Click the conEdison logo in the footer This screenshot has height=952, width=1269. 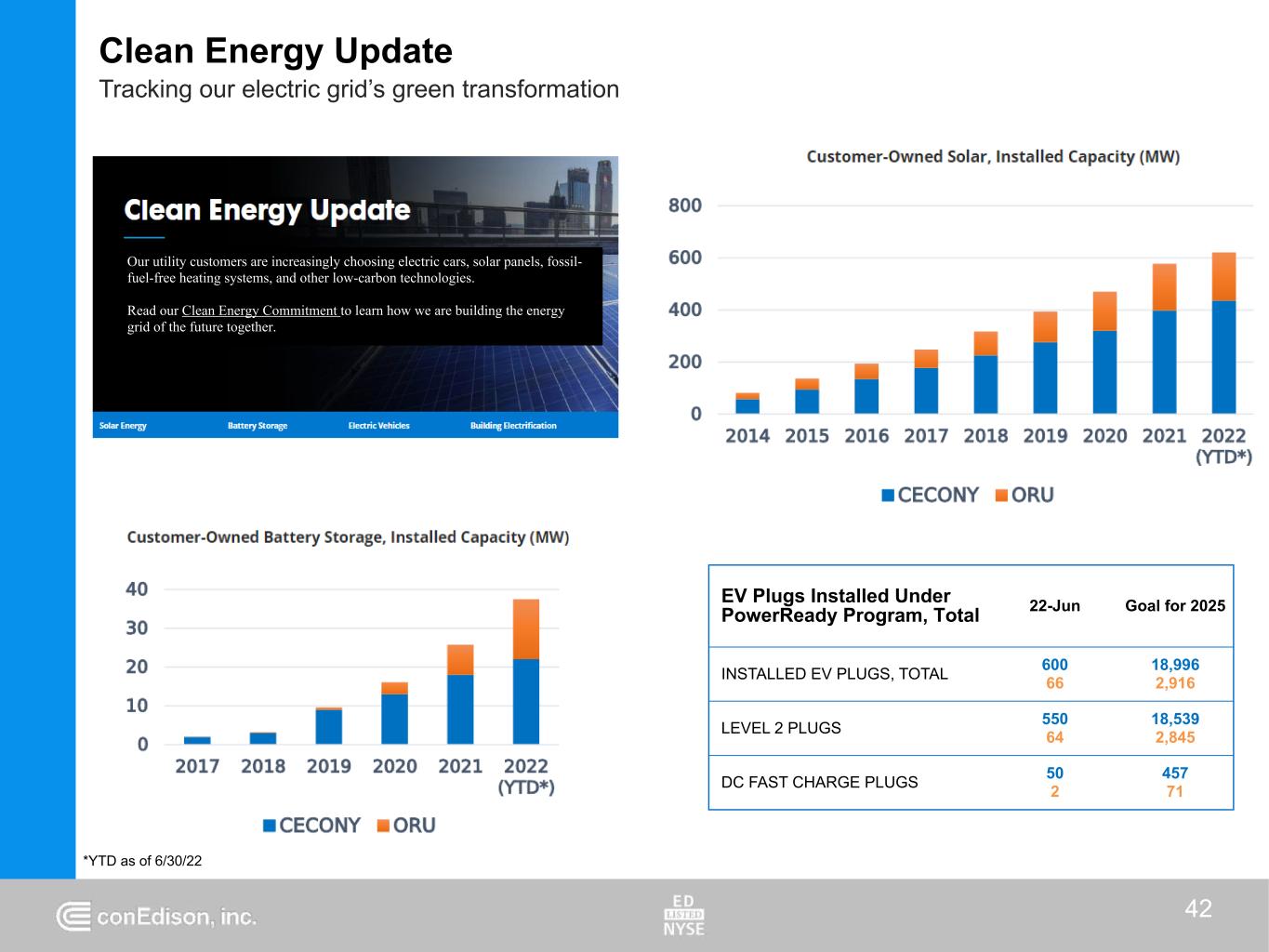[156, 917]
